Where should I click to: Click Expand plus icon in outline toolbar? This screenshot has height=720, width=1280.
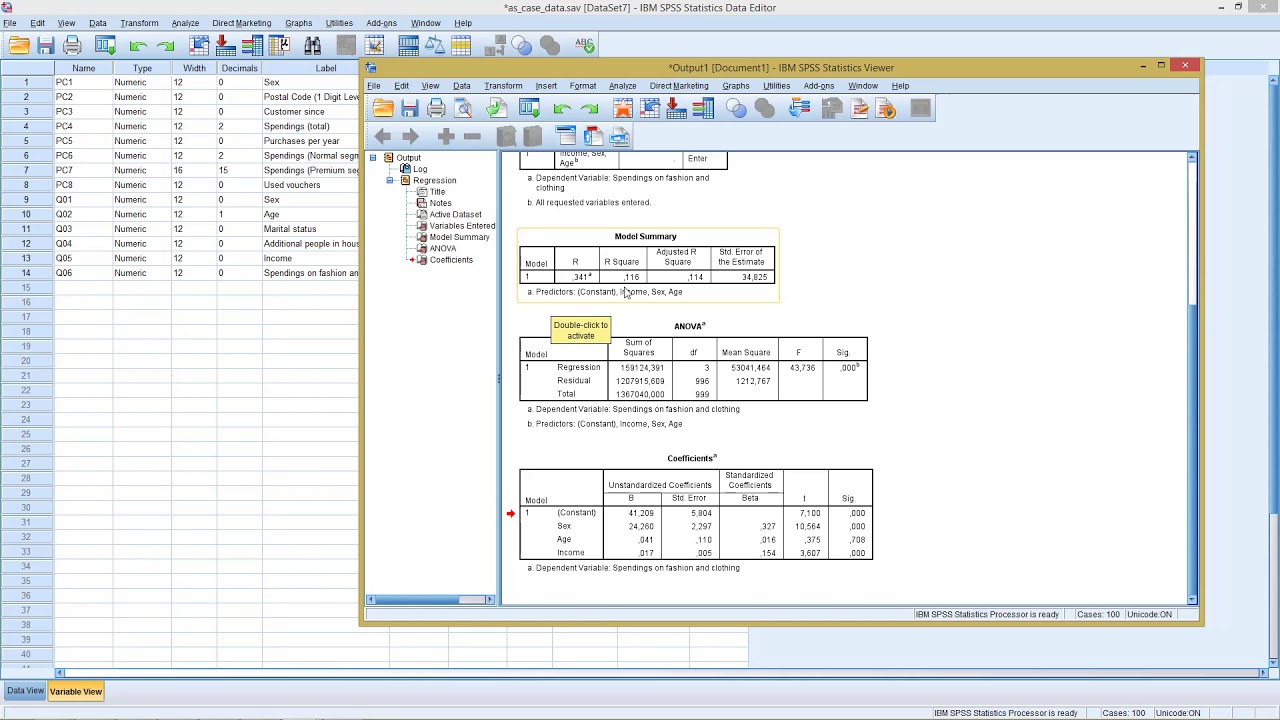[446, 136]
